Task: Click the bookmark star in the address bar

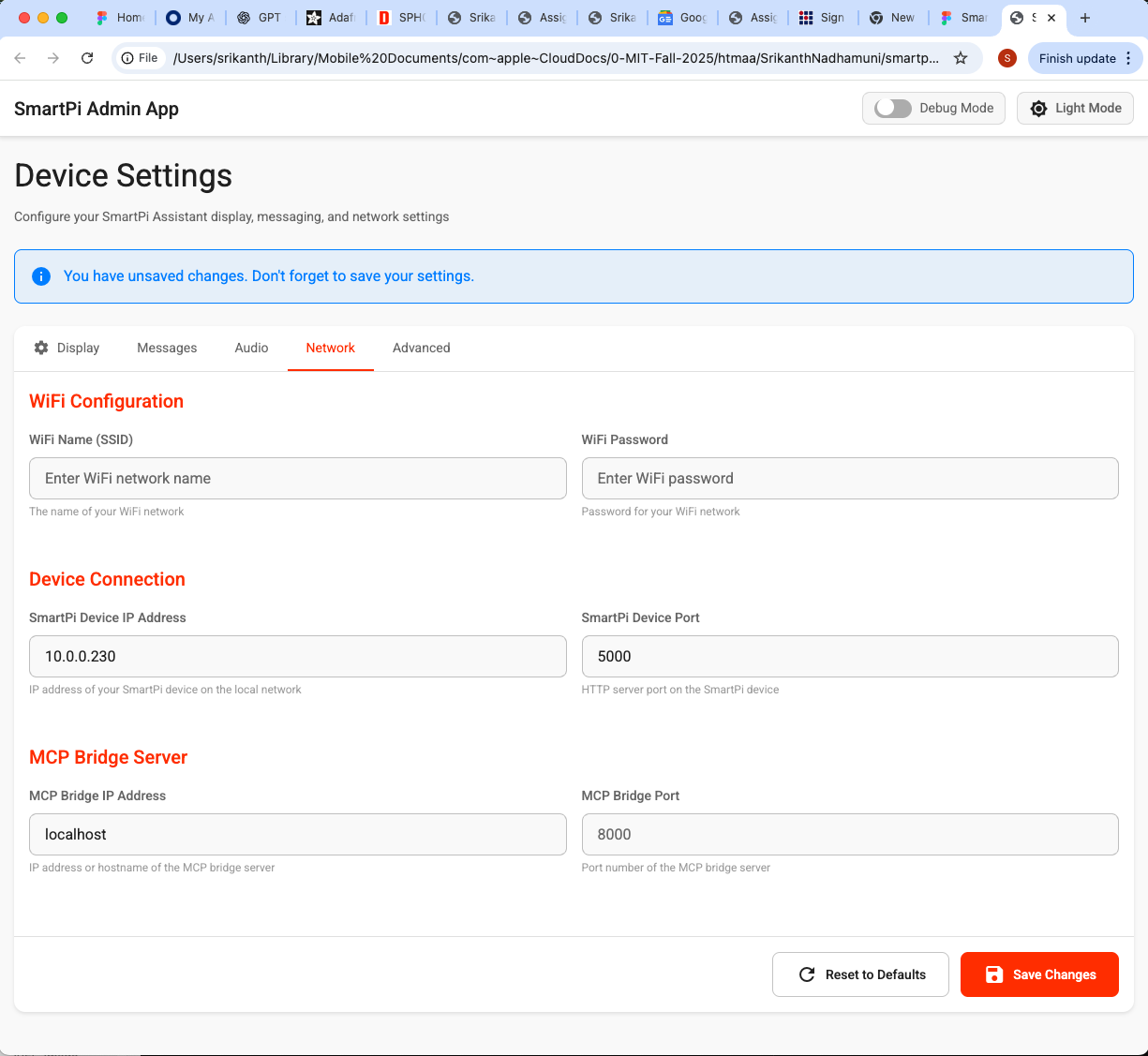Action: coord(961,58)
